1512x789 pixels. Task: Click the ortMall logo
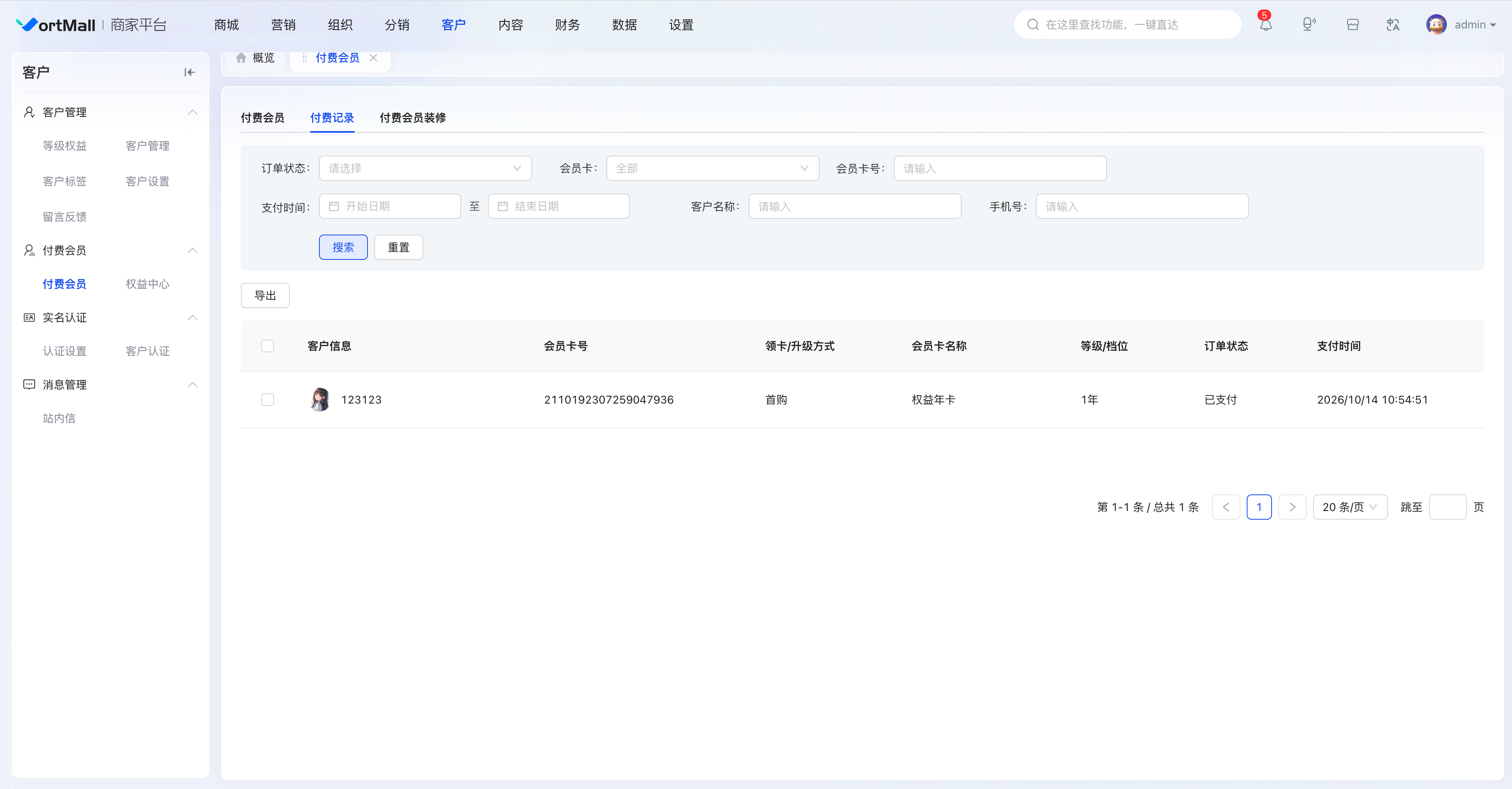(x=55, y=24)
